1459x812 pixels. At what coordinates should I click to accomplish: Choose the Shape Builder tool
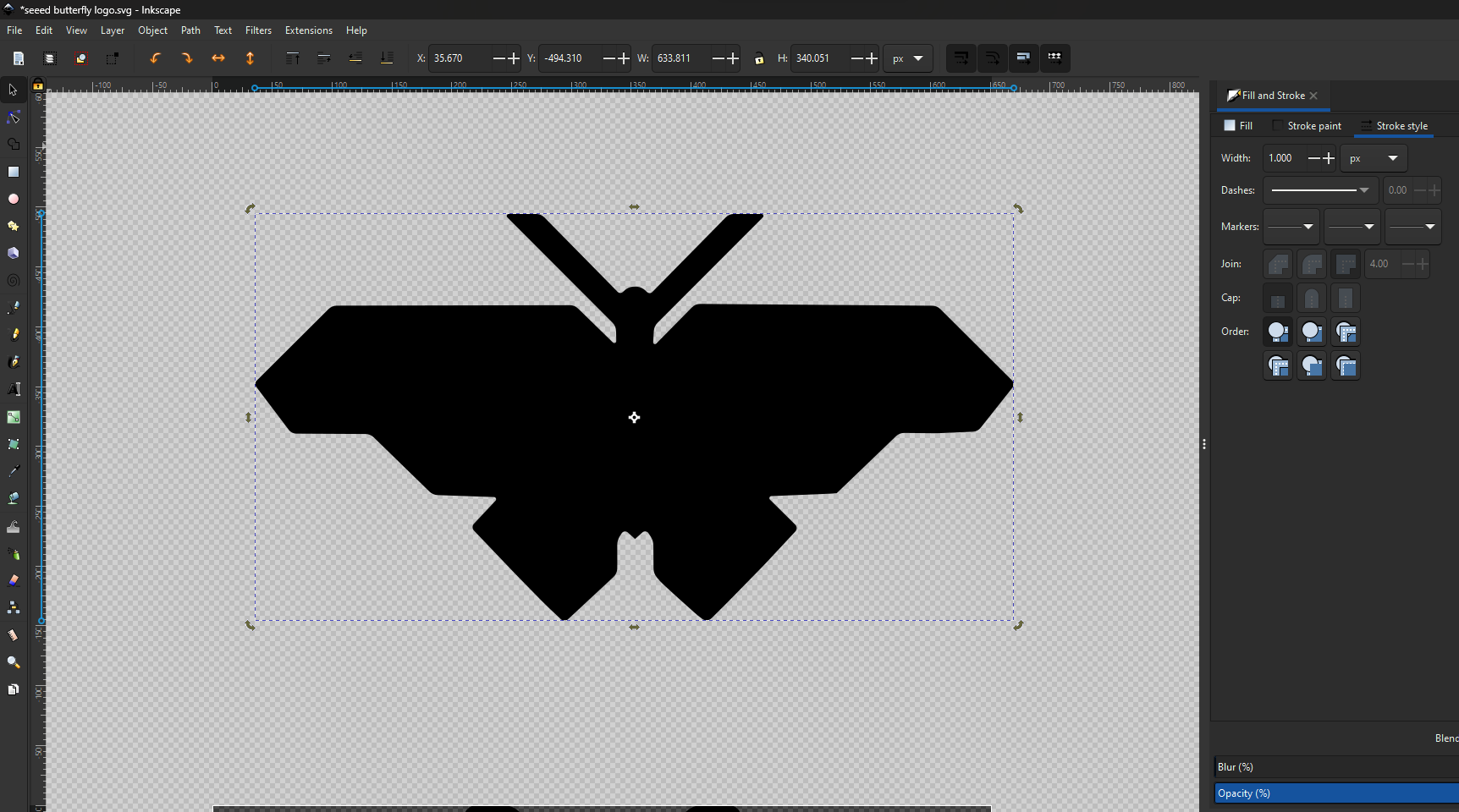click(14, 145)
